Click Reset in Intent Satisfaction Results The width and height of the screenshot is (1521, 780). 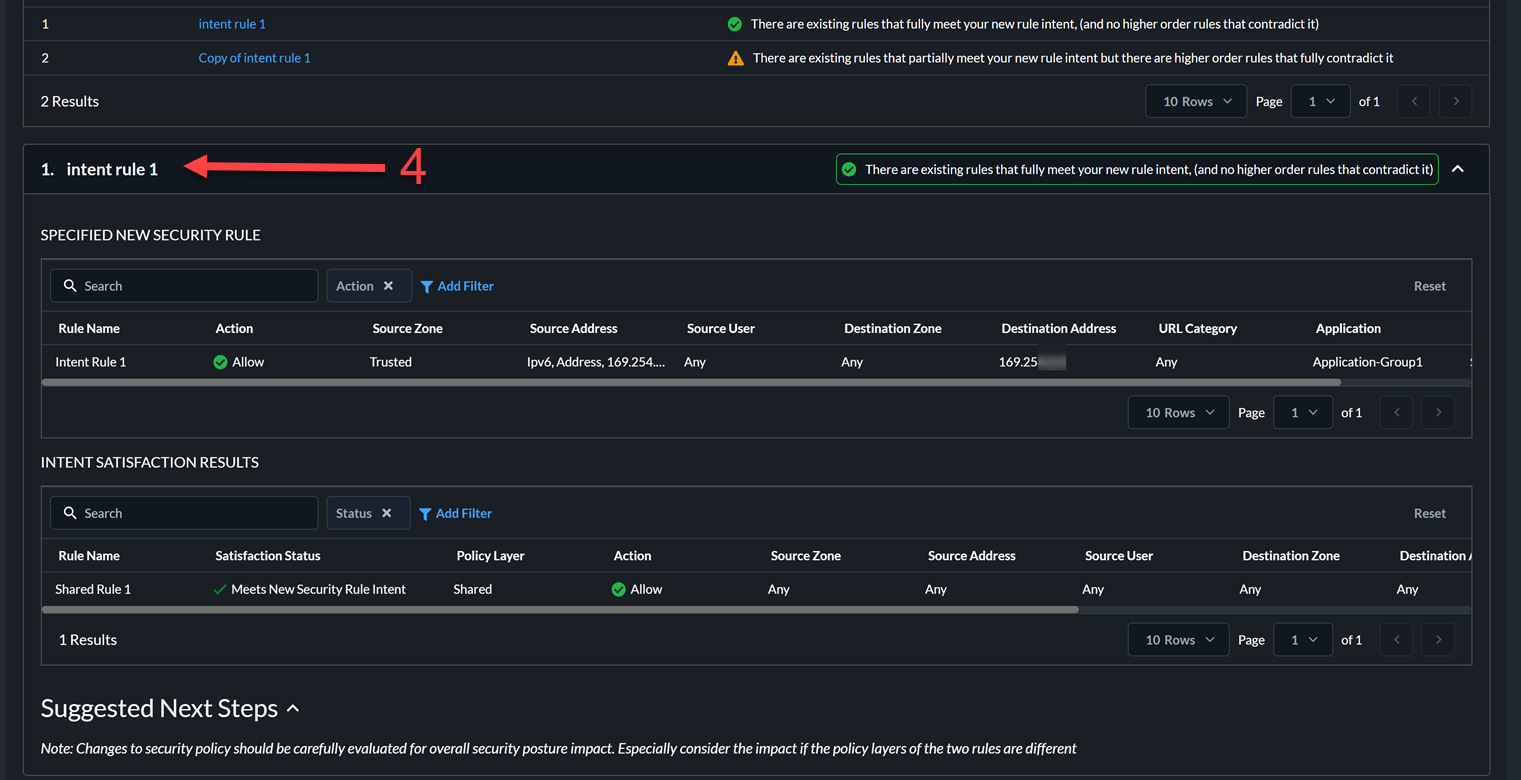click(x=1429, y=513)
